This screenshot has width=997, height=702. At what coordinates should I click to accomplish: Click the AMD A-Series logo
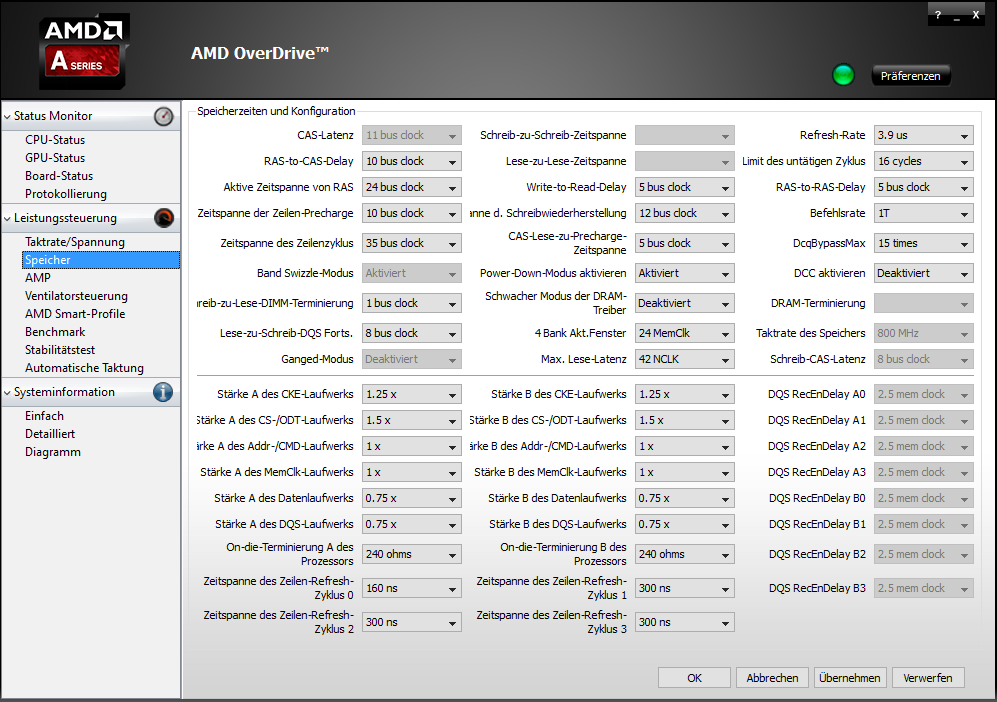click(x=84, y=51)
